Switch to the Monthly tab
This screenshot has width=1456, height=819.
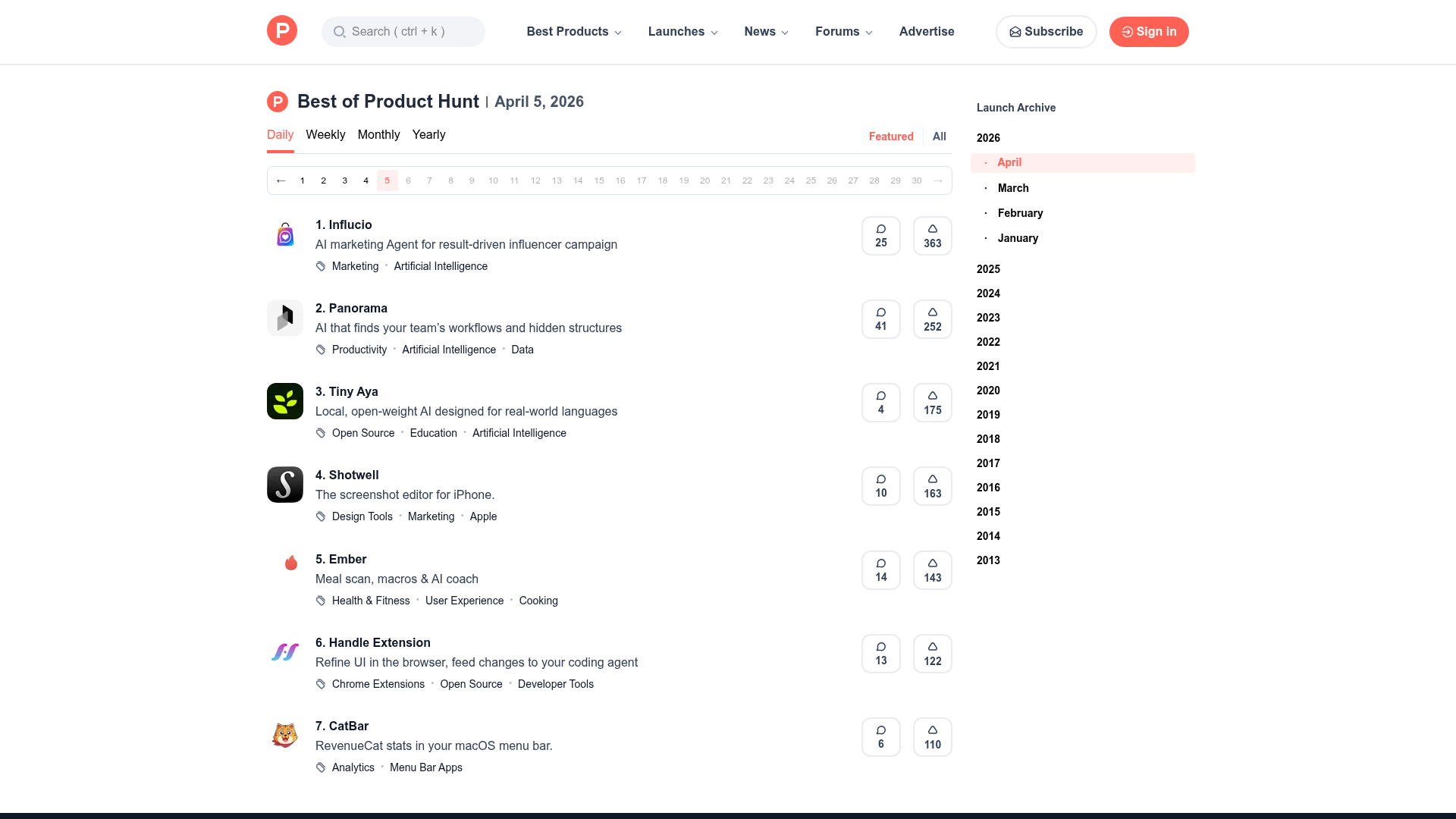[x=378, y=135]
